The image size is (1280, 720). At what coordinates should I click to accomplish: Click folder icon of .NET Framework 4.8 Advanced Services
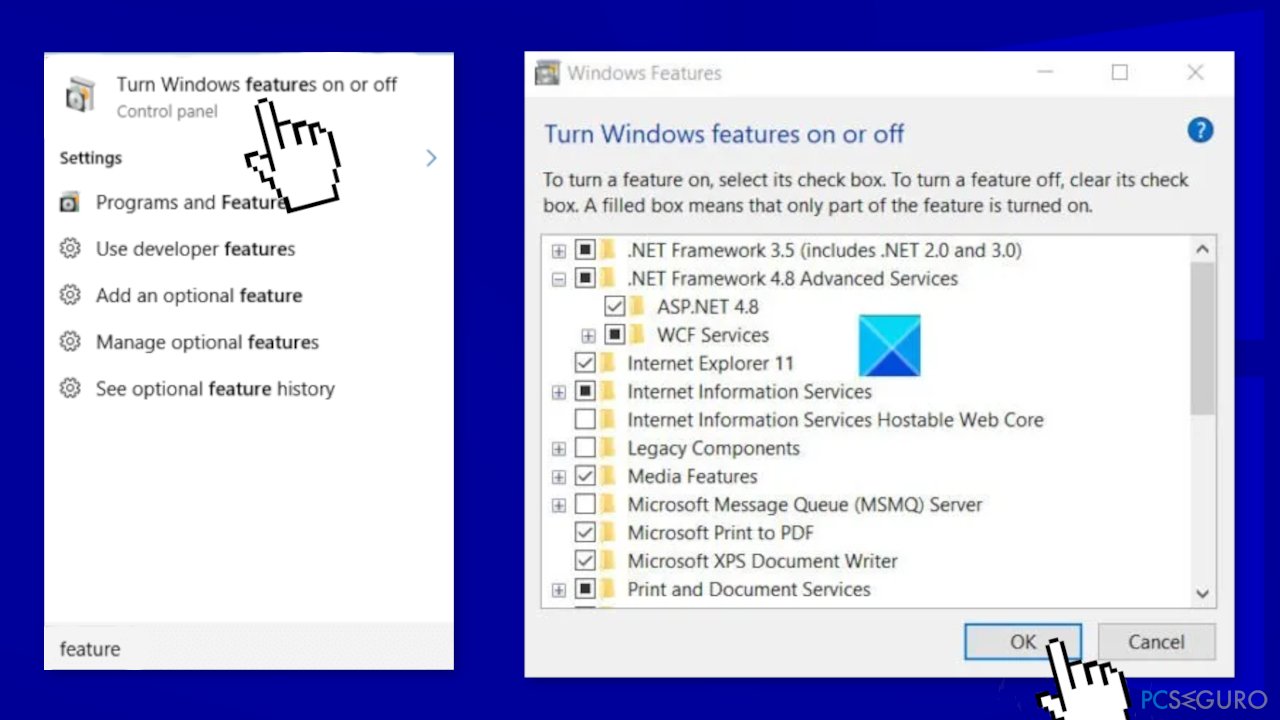coord(607,278)
